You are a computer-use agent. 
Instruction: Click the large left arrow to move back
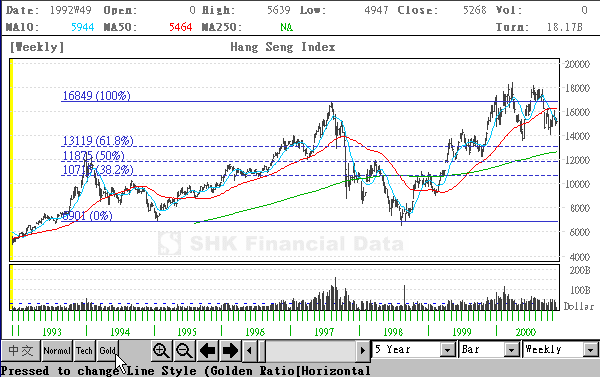pyautogui.click(x=207, y=351)
